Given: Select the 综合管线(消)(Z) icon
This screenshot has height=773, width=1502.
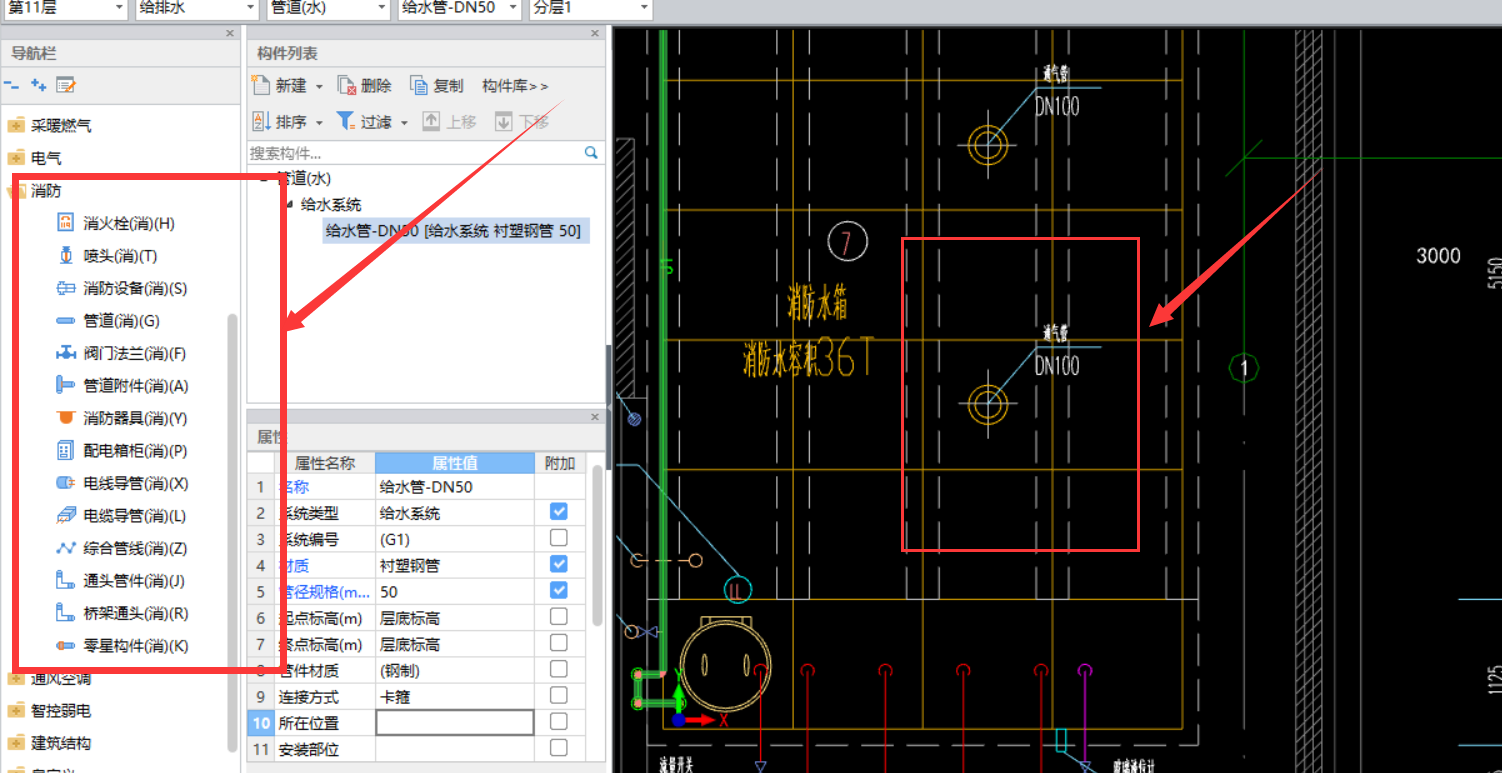Looking at the screenshot, I should tap(66, 548).
